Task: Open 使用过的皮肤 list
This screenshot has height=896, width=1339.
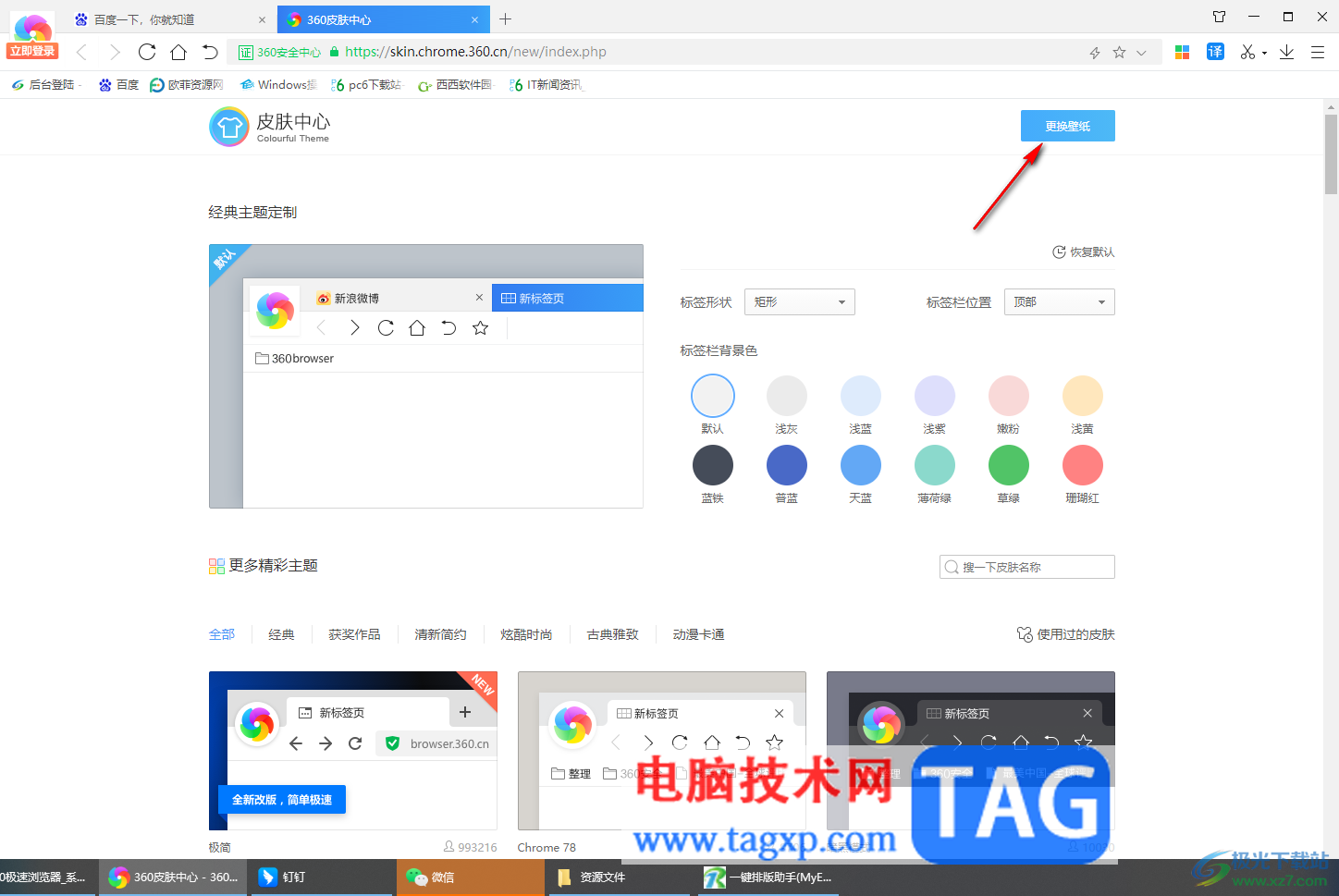Action: [1066, 634]
